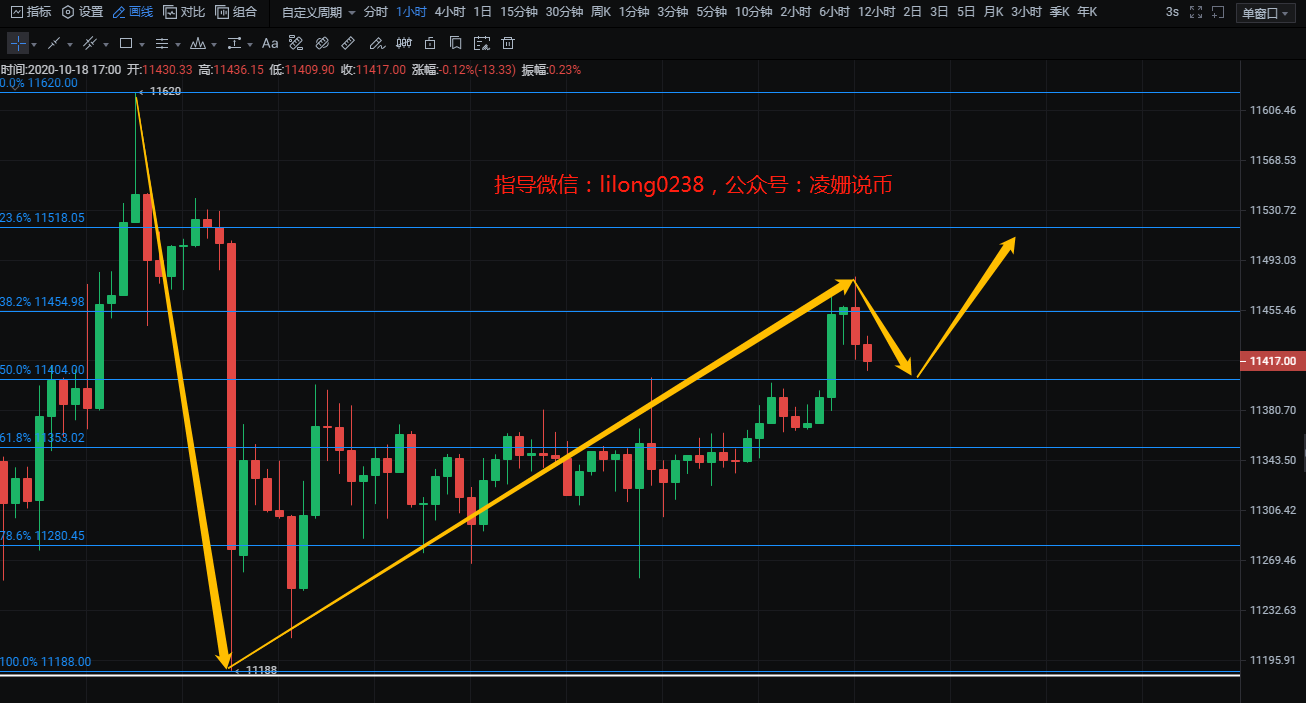The height and width of the screenshot is (703, 1306).
Task: Toggle the 组合 combination view
Action: point(236,12)
